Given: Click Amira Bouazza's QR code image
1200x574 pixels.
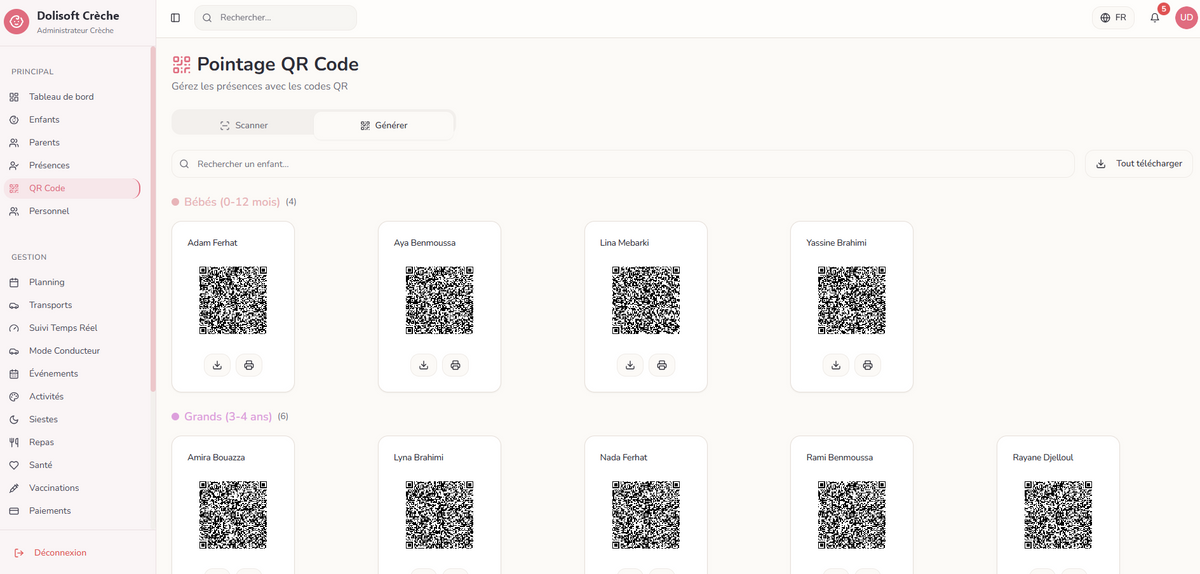Looking at the screenshot, I should point(233,514).
